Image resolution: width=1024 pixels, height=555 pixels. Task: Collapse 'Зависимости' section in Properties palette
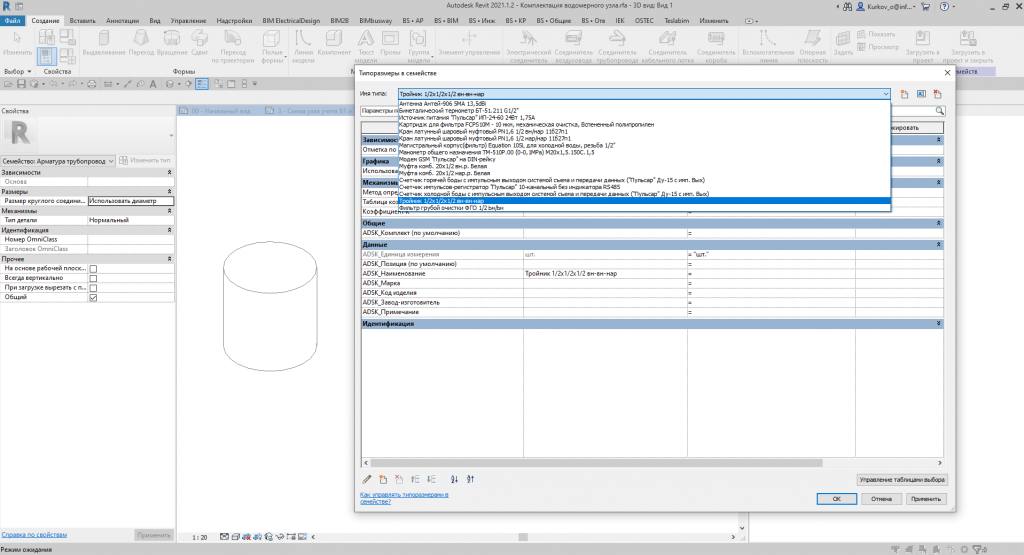pos(170,172)
